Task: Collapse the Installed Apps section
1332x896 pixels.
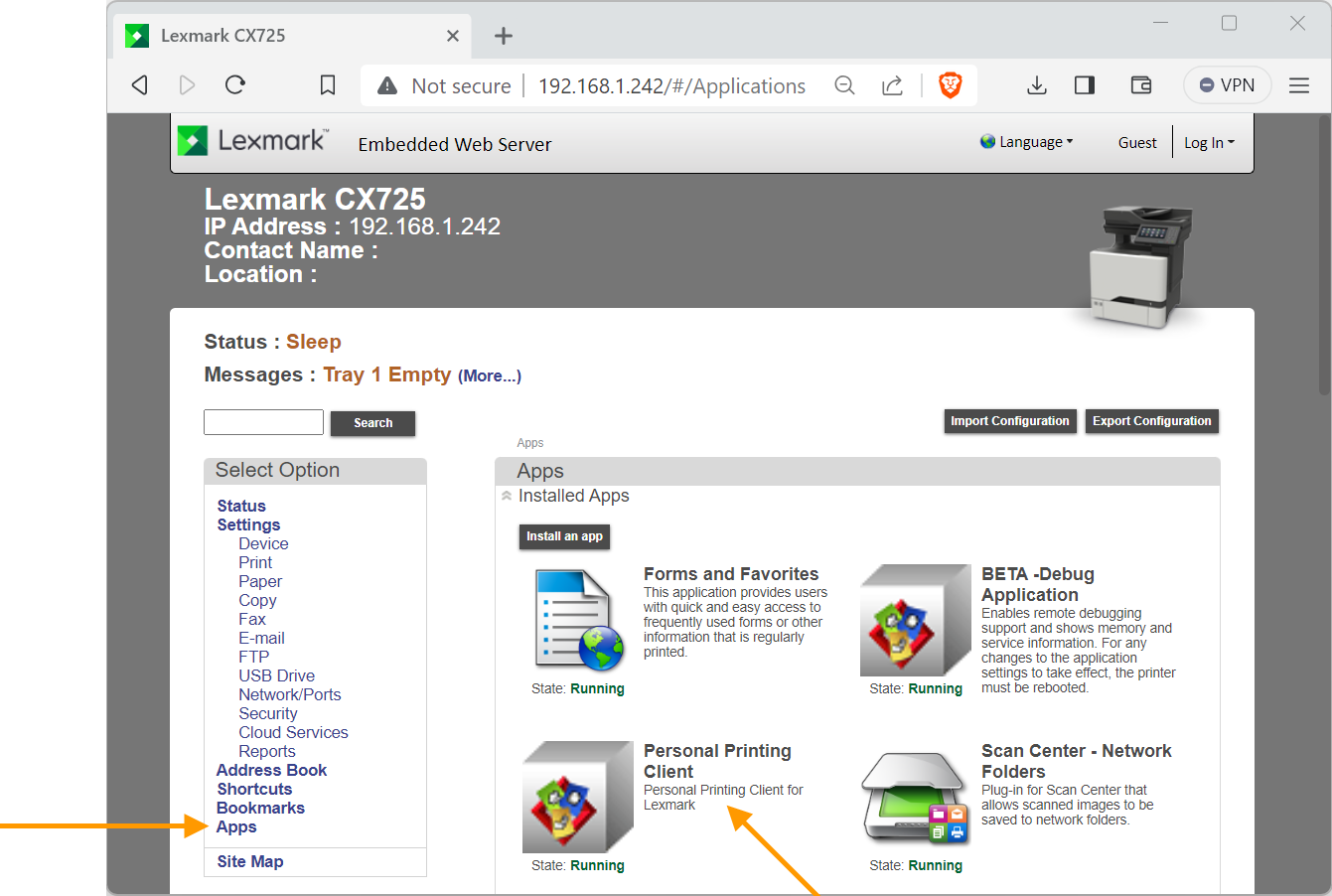Action: coord(507,496)
